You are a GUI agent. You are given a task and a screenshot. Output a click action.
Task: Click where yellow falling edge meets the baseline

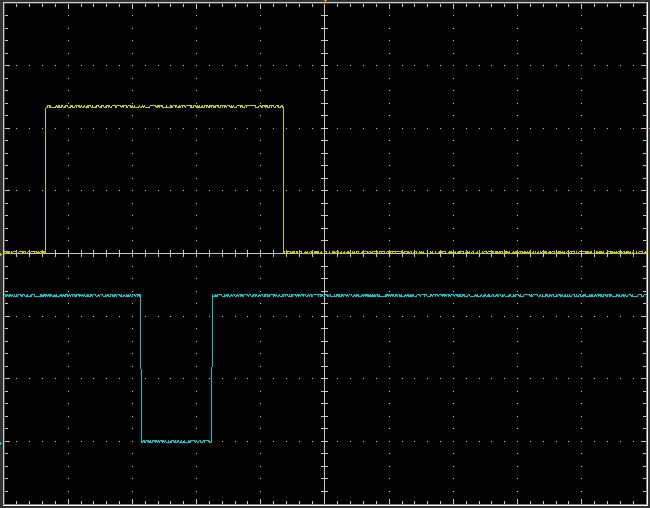click(x=284, y=252)
